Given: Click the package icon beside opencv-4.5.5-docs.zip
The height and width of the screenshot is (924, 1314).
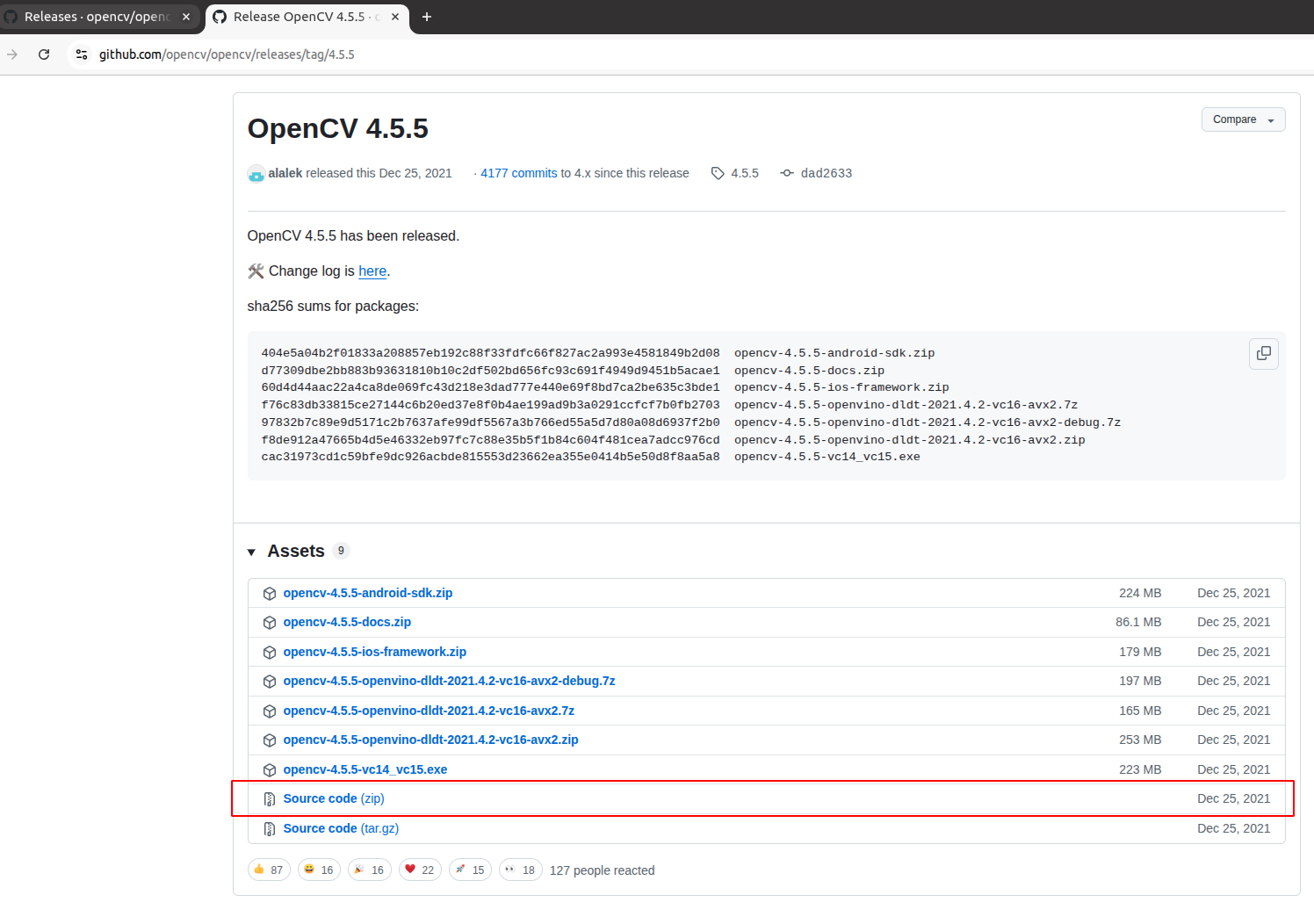Looking at the screenshot, I should pos(270,623).
